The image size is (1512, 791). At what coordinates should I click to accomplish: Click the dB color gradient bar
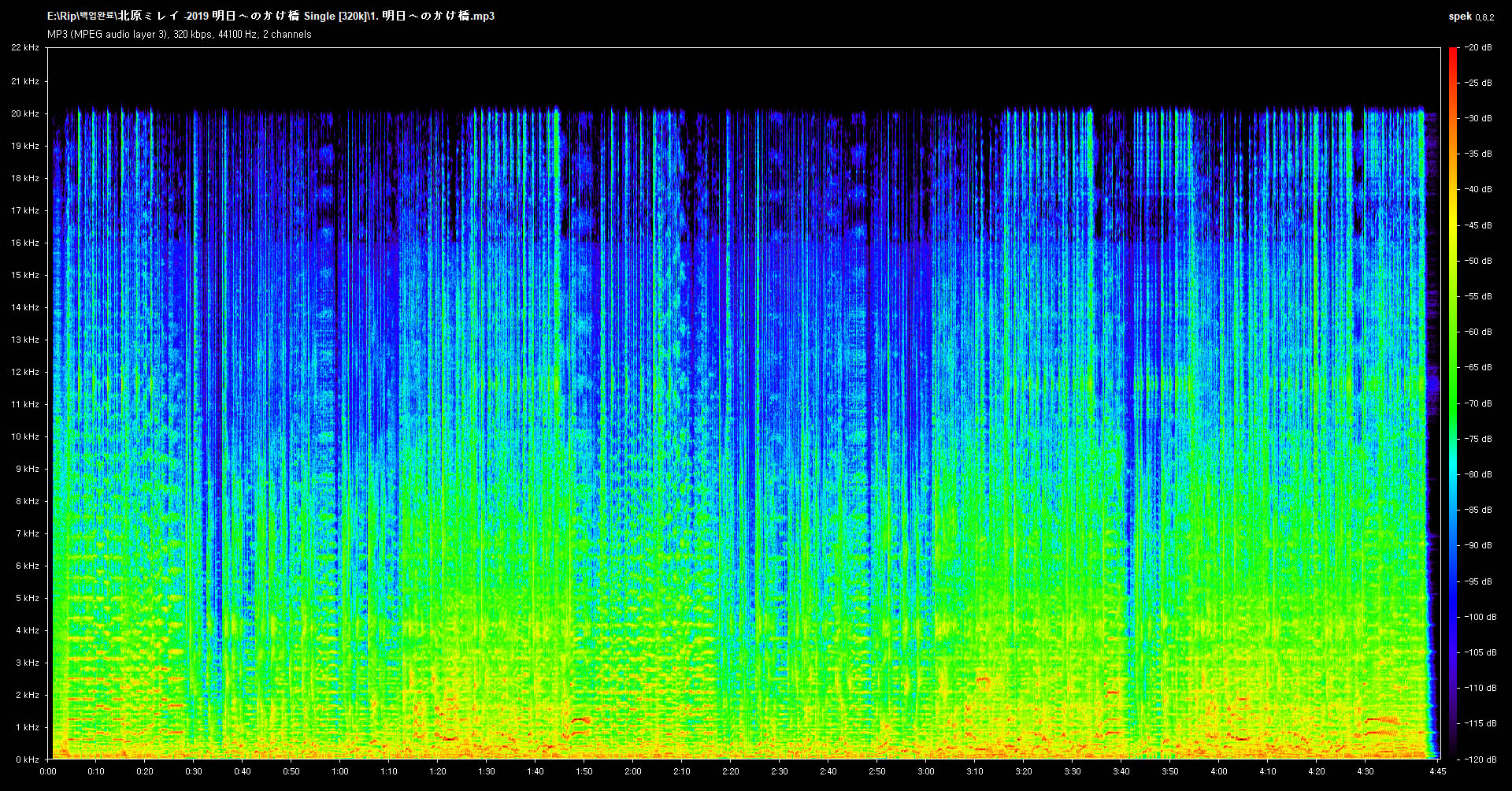point(1453,403)
